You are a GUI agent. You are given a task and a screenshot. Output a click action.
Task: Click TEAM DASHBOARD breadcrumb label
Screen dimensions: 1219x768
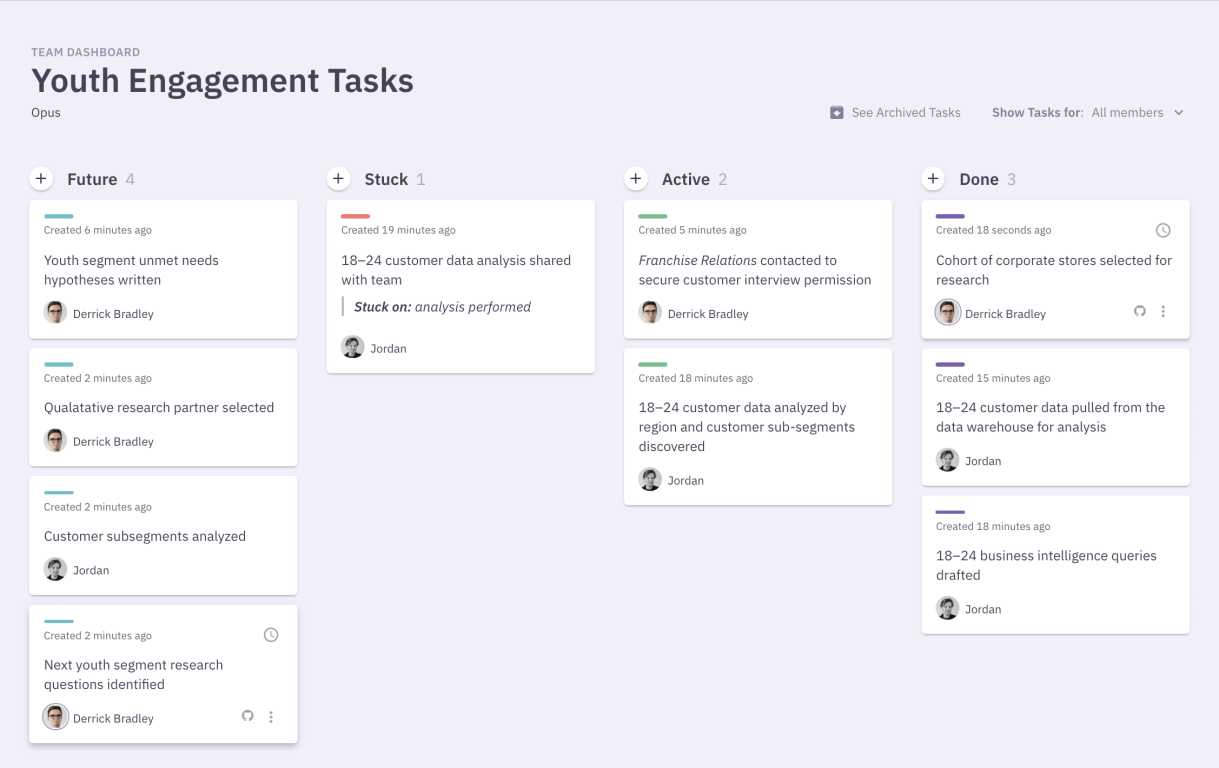pos(85,52)
